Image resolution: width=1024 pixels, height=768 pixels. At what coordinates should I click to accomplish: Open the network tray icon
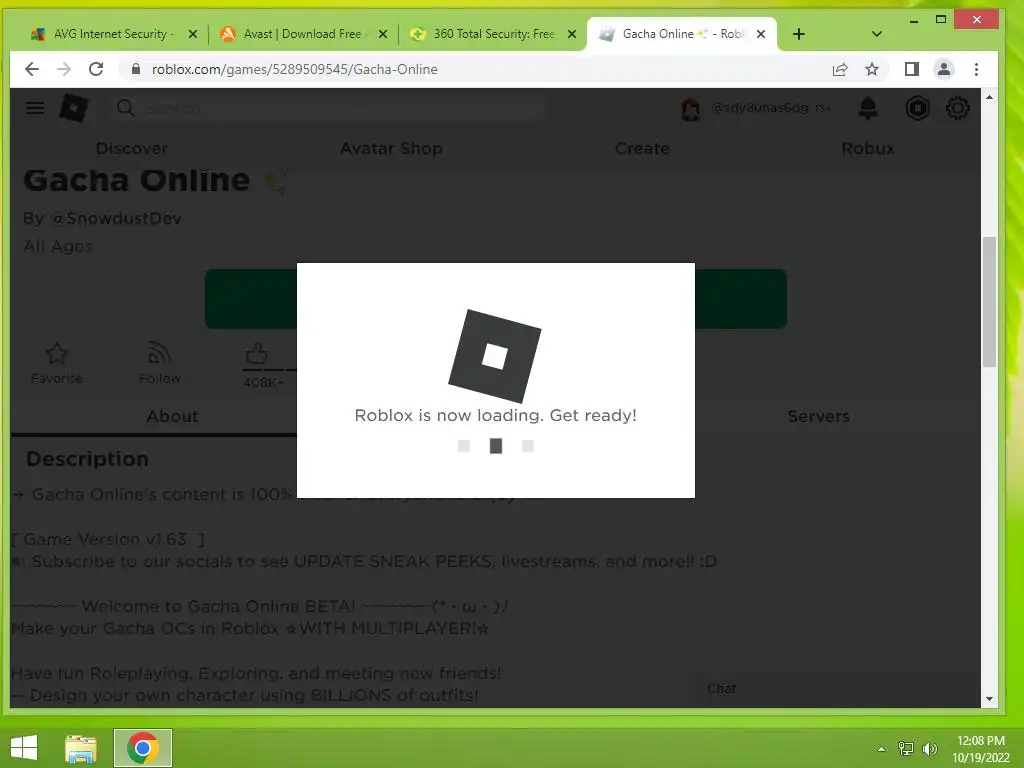pos(905,749)
